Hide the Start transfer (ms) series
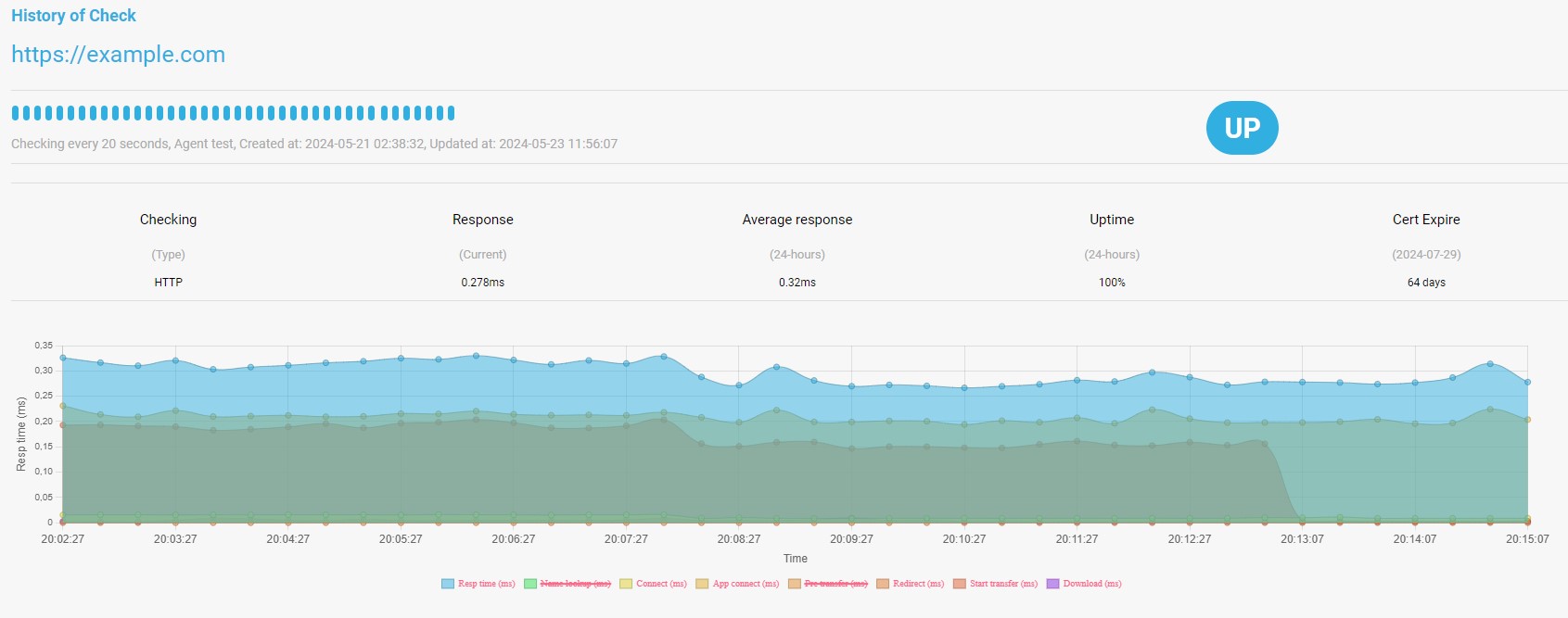The width and height of the screenshot is (1568, 618). (1003, 584)
